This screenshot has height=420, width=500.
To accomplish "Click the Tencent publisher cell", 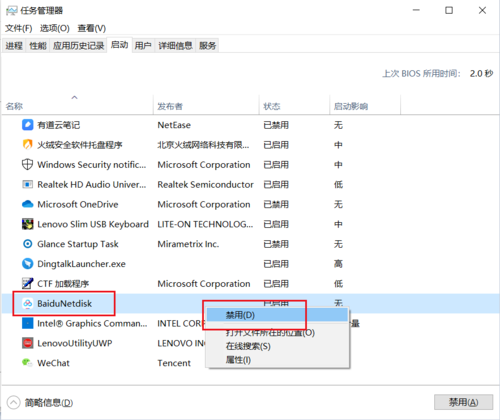I will (174, 363).
